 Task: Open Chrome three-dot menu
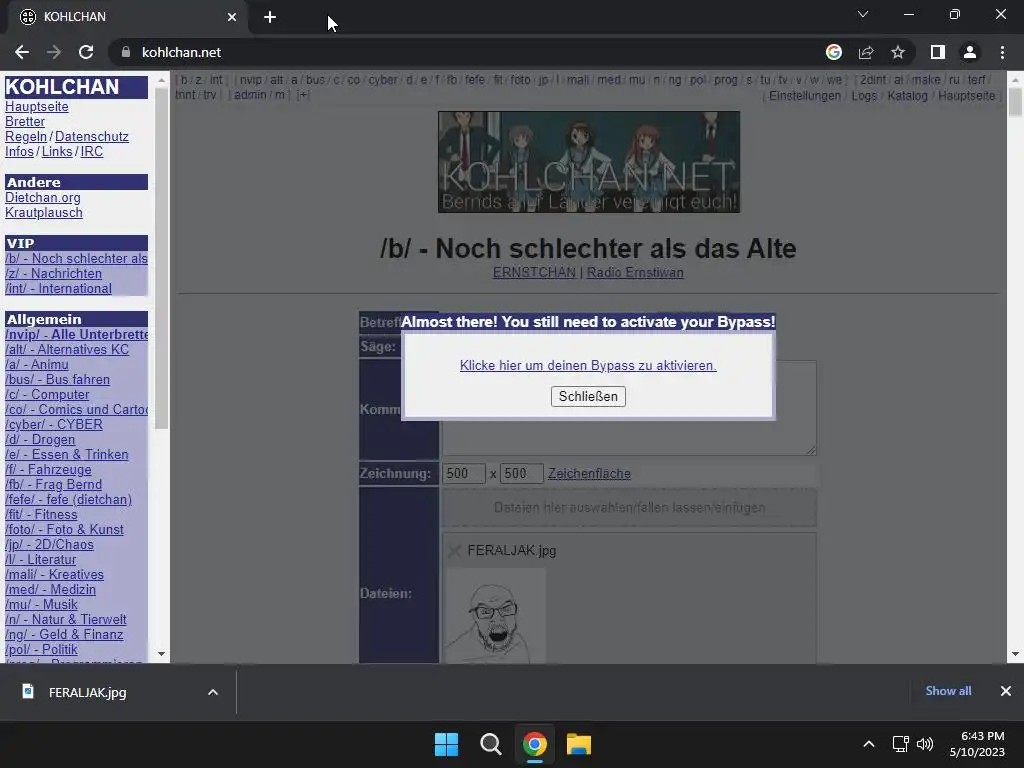point(1002,52)
